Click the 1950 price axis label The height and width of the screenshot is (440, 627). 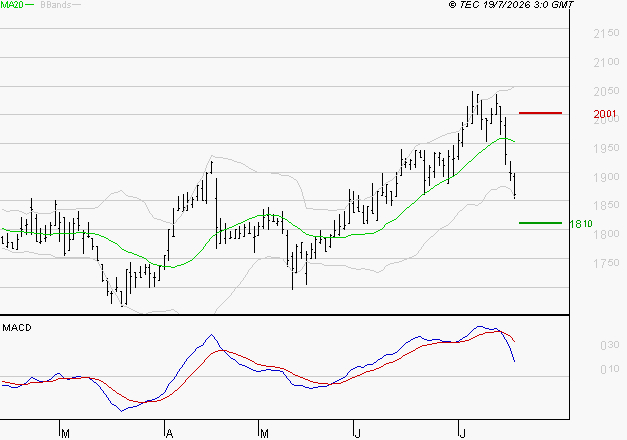[x=606, y=148]
